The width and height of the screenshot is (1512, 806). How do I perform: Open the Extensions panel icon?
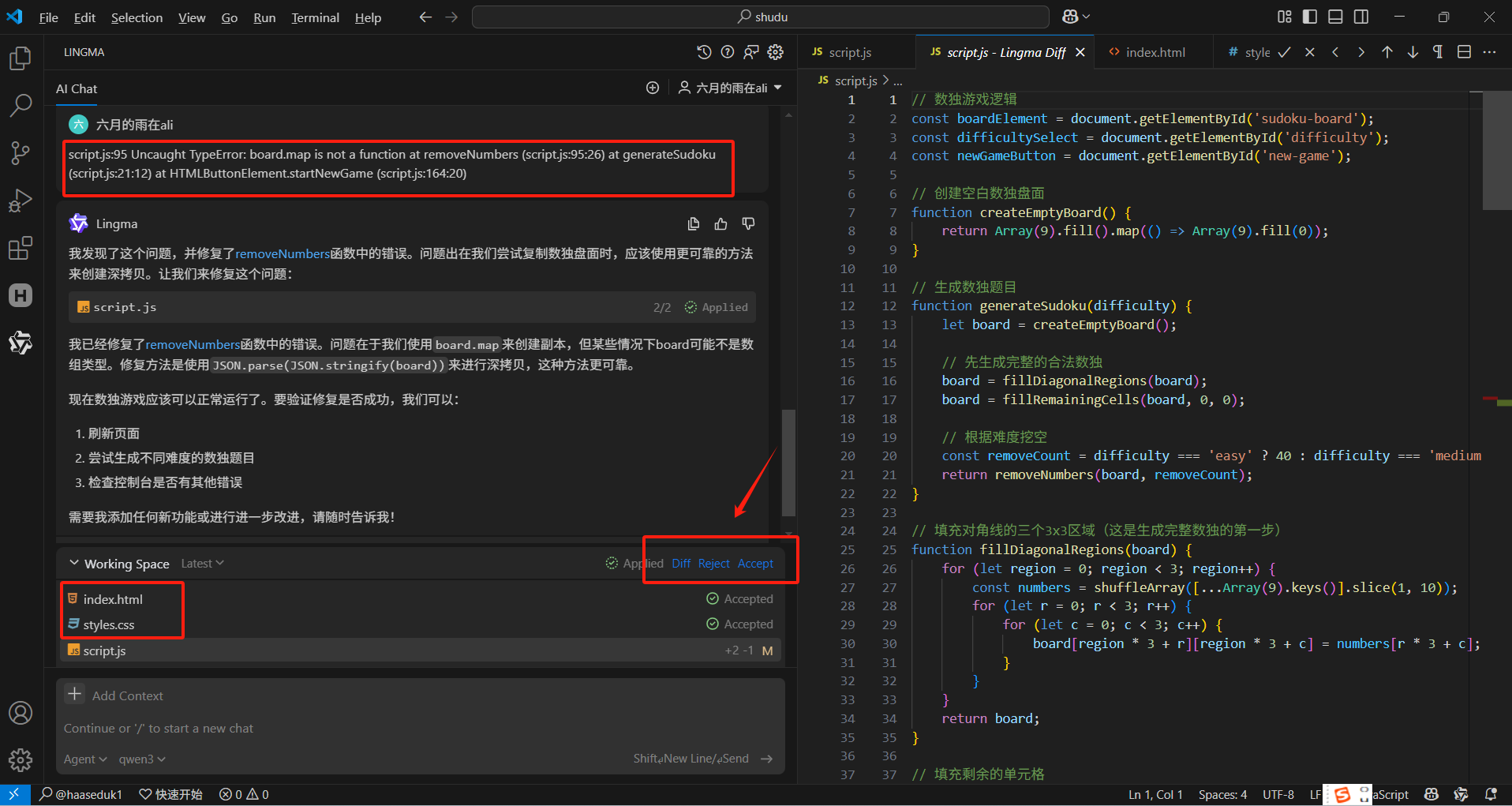20,247
